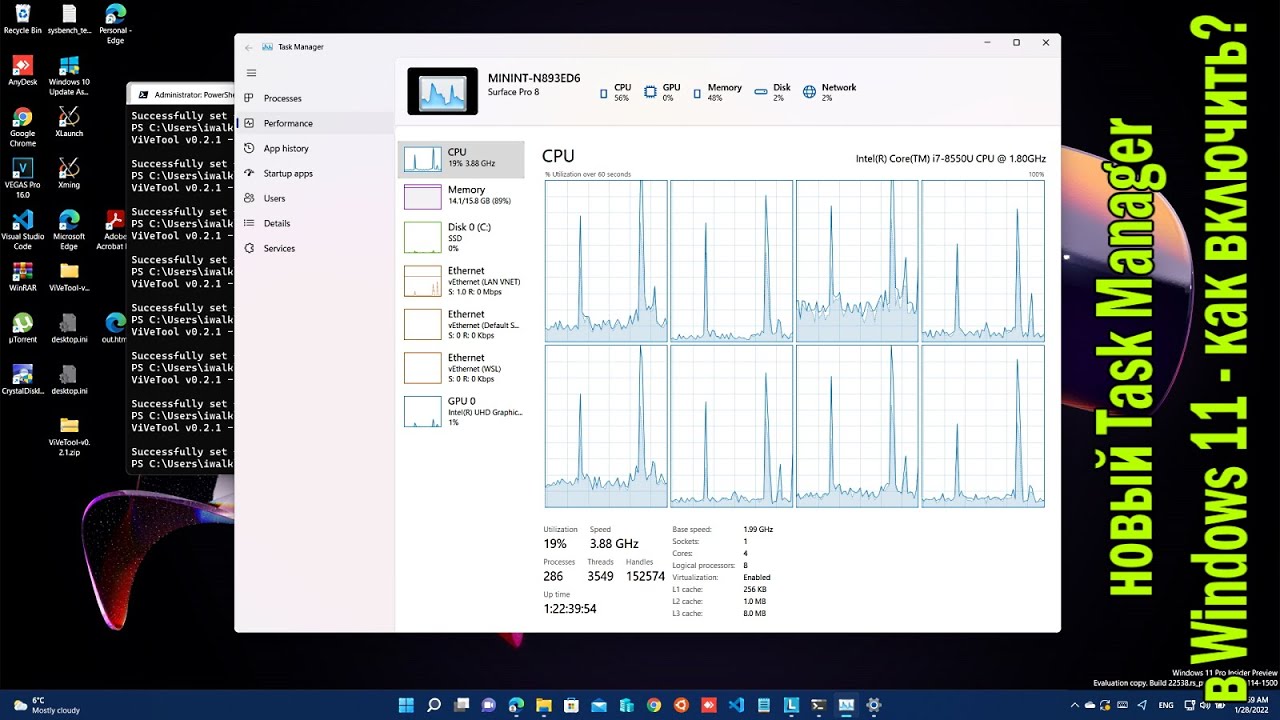Open the Task Manager hamburger navigation menu
1280x720 pixels.
(x=251, y=73)
